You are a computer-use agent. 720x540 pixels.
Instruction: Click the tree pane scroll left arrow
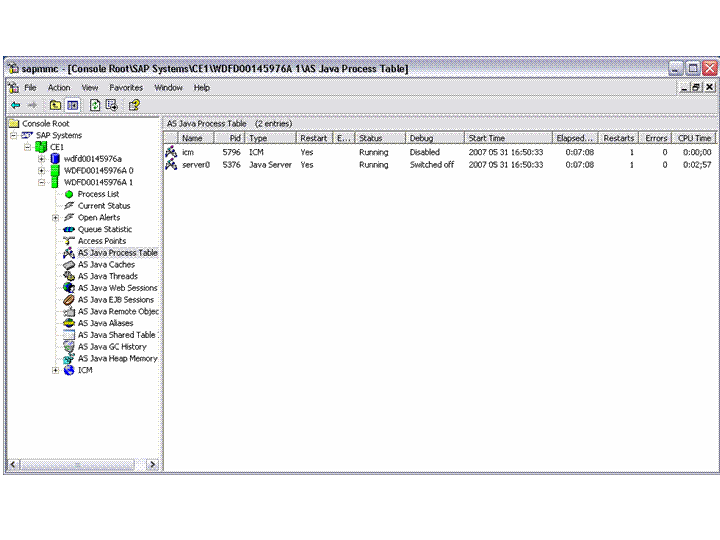click(x=13, y=465)
